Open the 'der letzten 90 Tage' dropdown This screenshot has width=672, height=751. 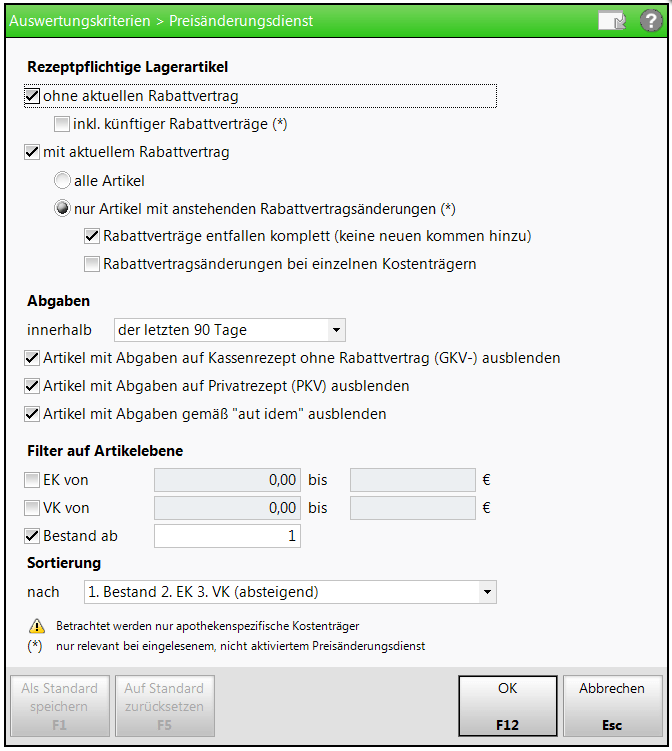coord(229,330)
